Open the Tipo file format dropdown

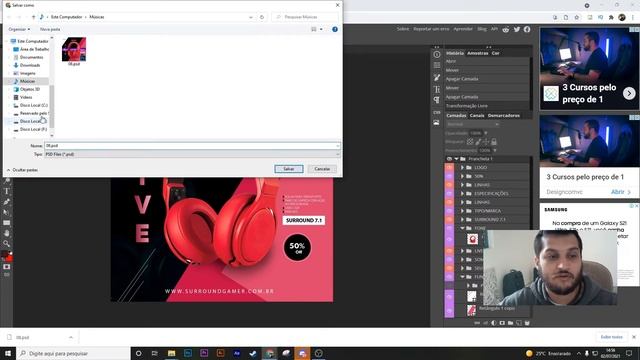point(192,154)
